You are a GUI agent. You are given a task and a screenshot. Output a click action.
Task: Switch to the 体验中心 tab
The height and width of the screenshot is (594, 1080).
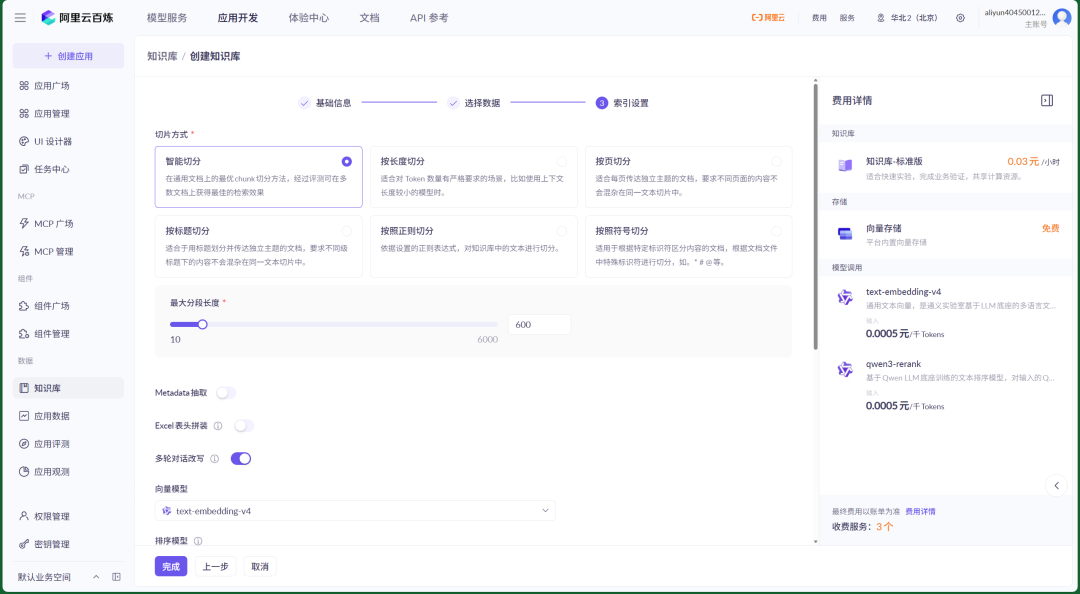coord(309,17)
